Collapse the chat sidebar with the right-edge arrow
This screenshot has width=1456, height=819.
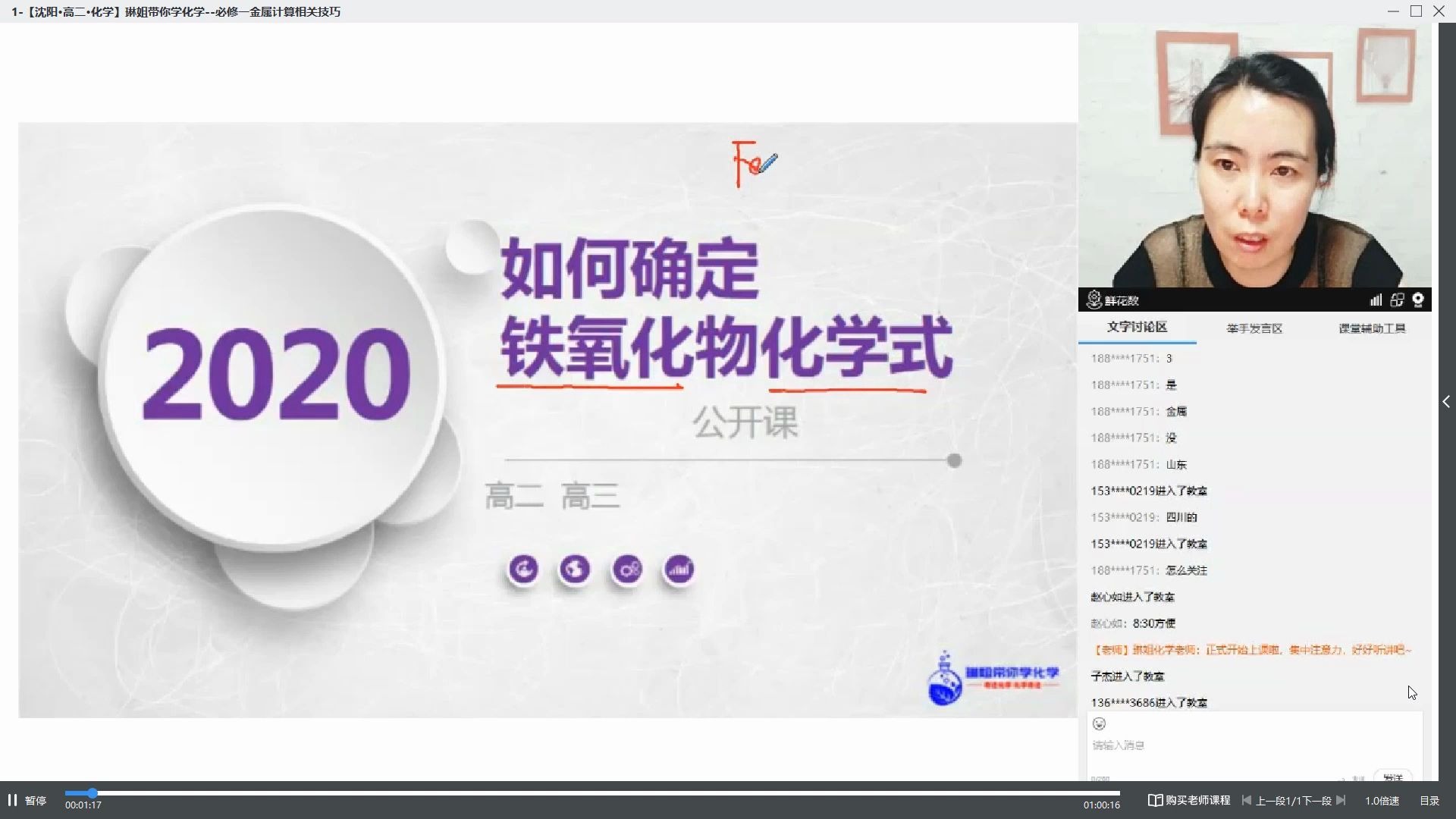1448,402
